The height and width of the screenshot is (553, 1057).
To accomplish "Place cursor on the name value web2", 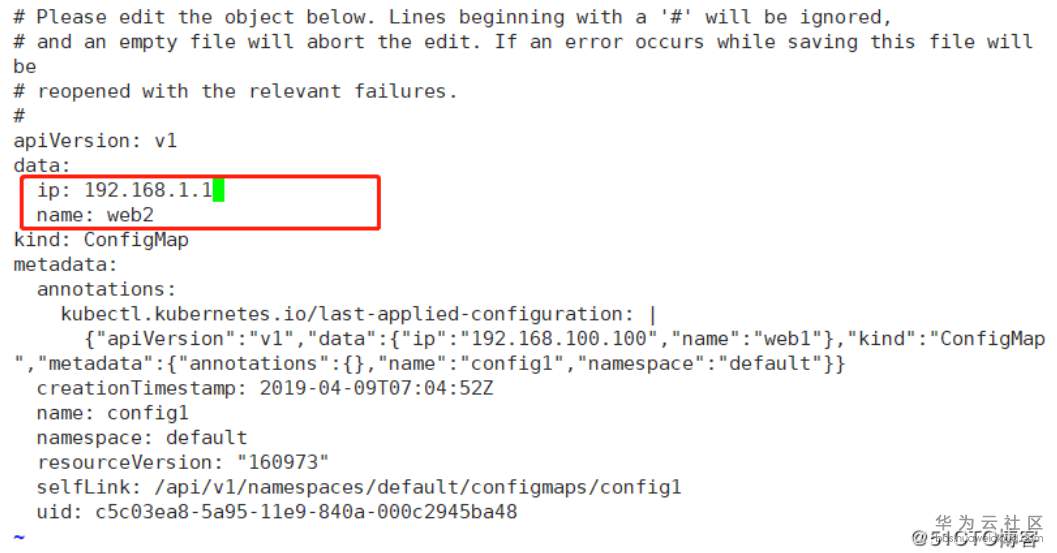I will coord(131,215).
